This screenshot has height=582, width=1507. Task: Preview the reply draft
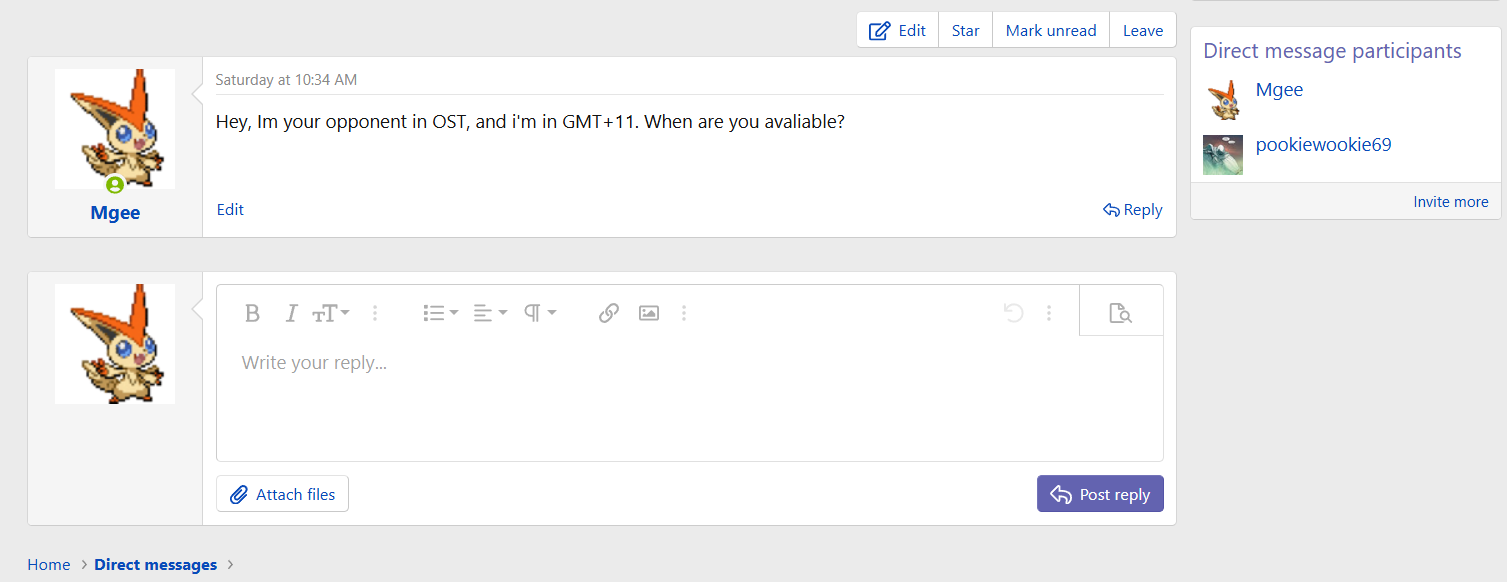click(1120, 313)
